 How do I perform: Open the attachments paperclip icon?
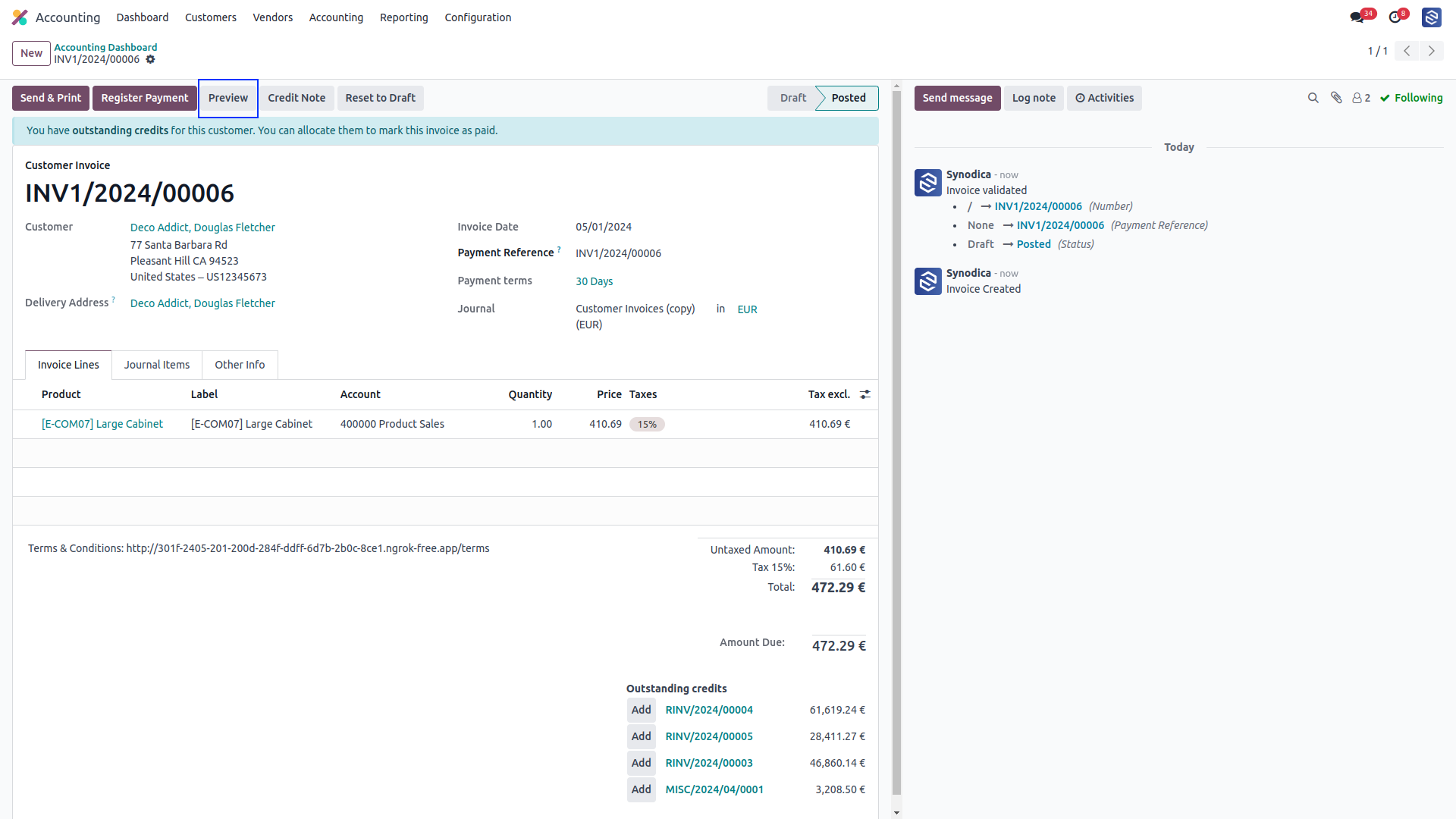point(1337,98)
